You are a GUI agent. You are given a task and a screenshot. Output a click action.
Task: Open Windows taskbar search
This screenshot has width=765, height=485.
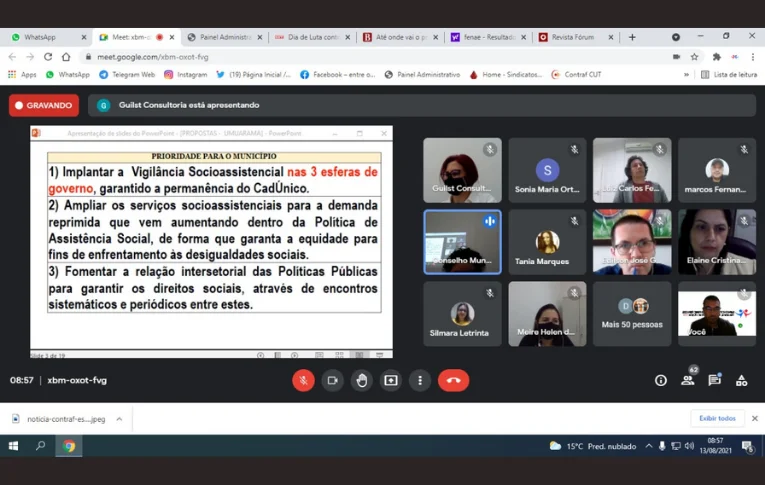coord(40,446)
